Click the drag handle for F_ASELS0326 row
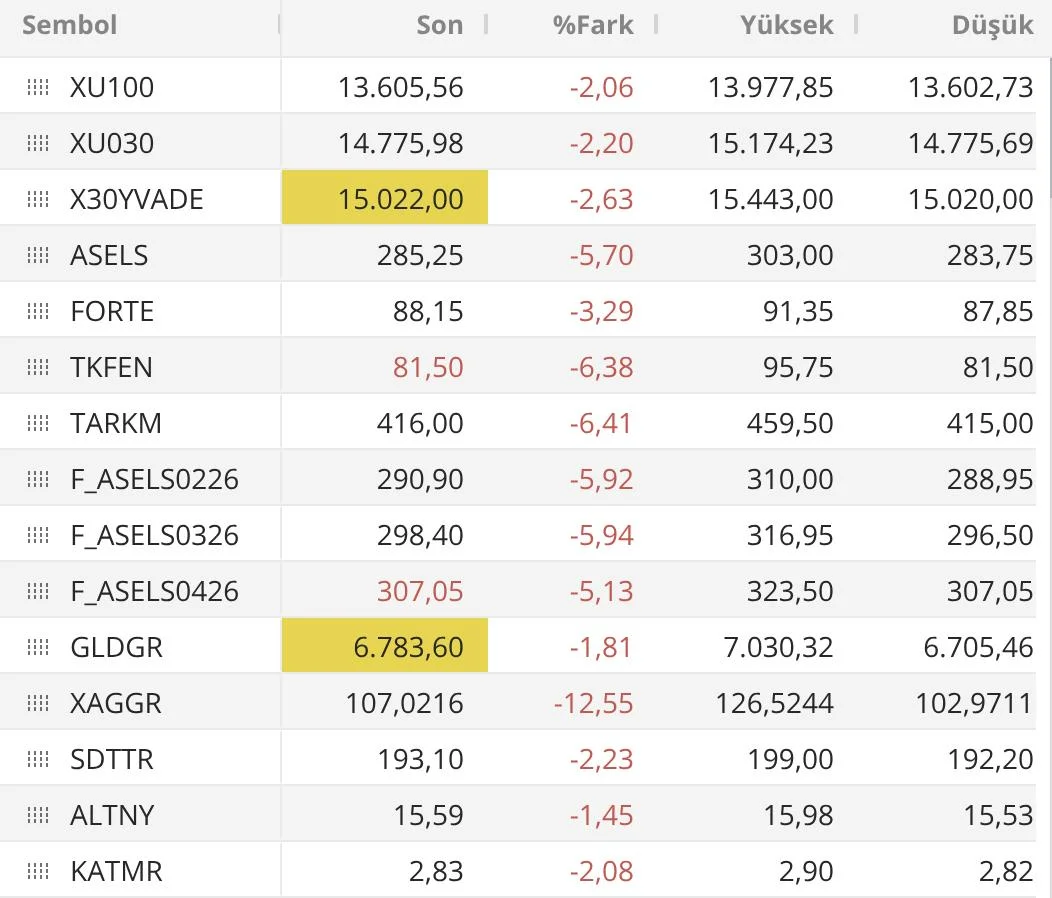This screenshot has height=898, width=1052. click(x=38, y=536)
